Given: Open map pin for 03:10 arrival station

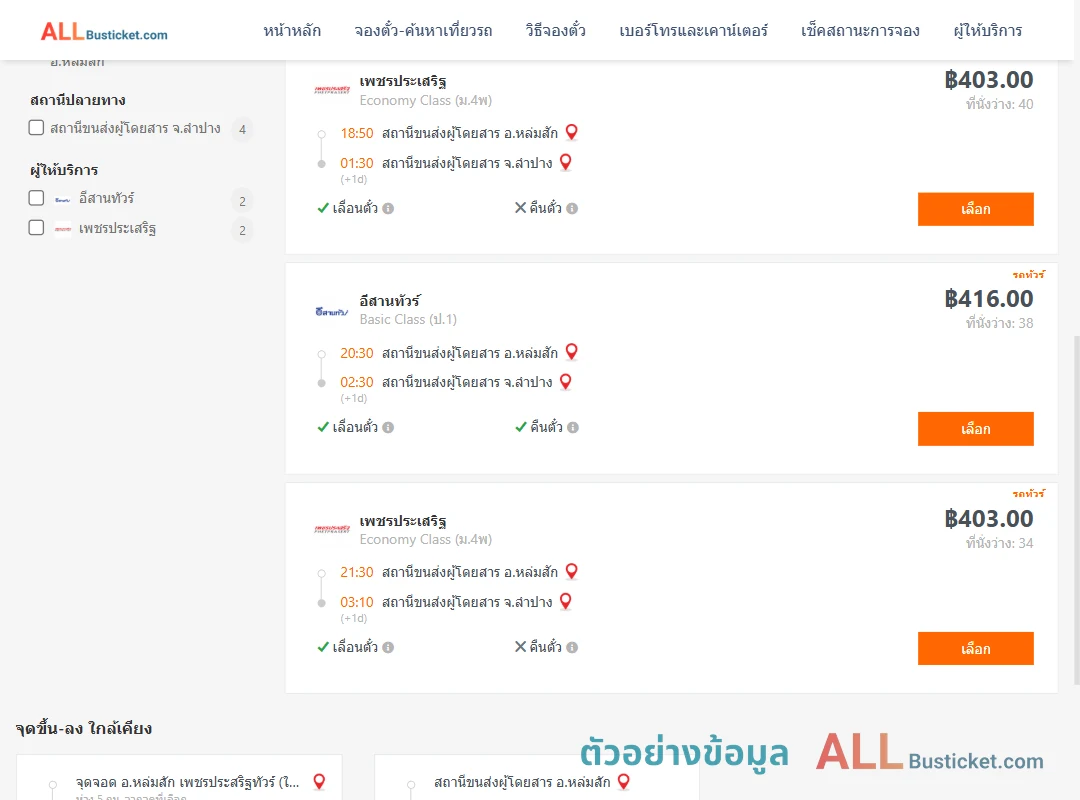Looking at the screenshot, I should click(565, 601).
